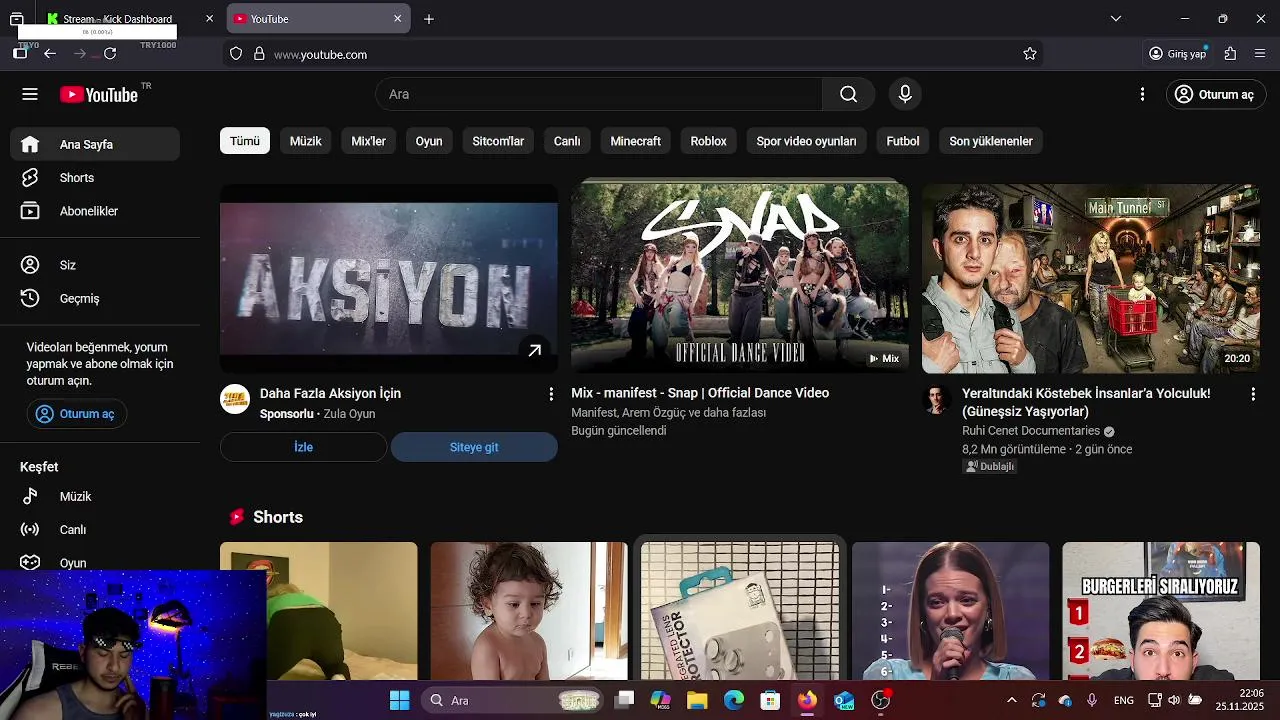Select the Sitcom'lar filter chip
This screenshot has width=1280, height=720.
click(498, 141)
